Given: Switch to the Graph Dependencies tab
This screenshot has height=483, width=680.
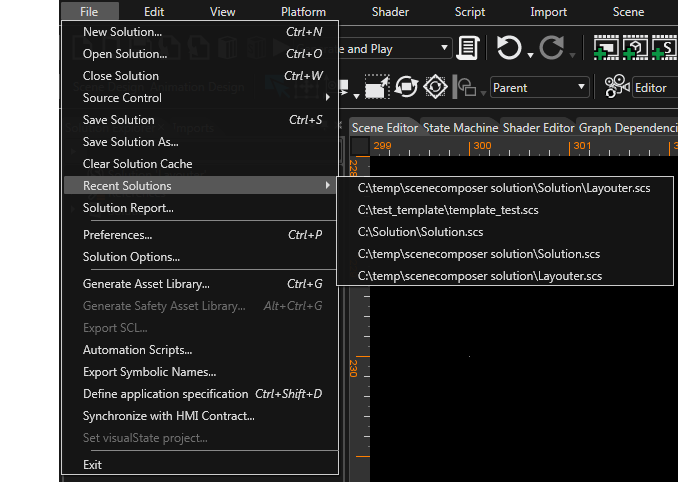Looking at the screenshot, I should [x=628, y=127].
